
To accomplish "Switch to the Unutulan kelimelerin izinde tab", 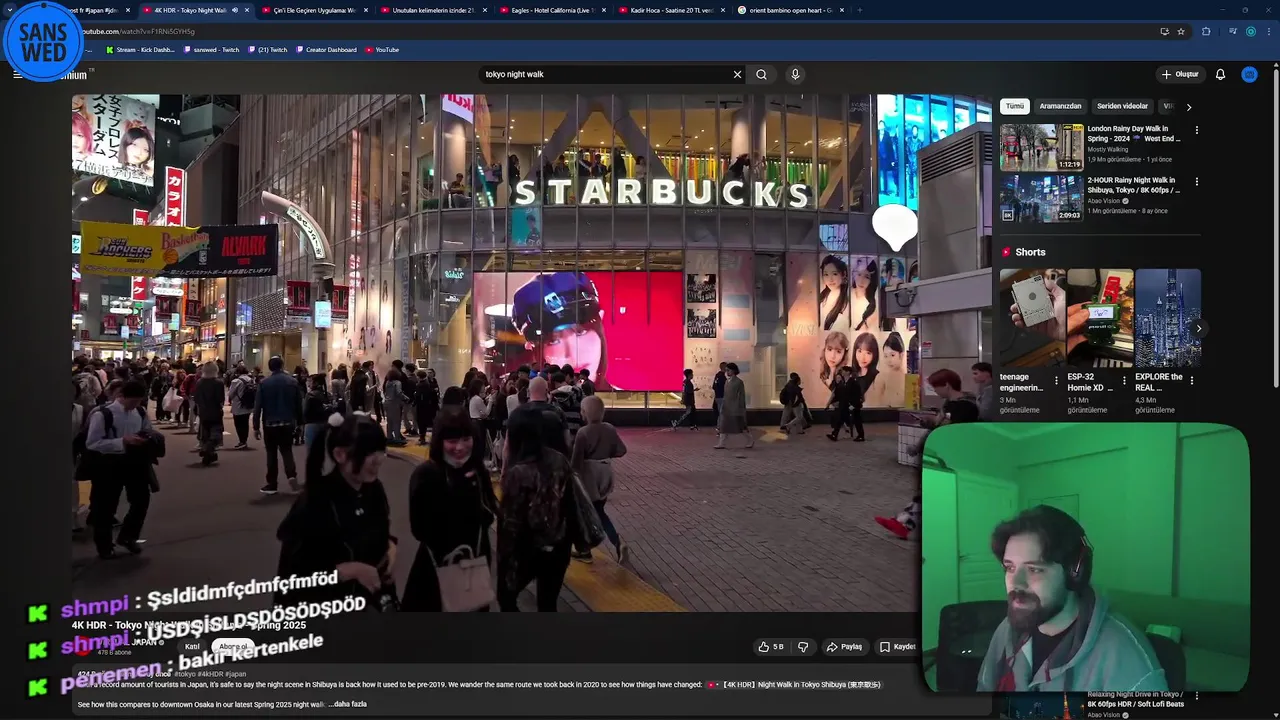I will coord(432,10).
